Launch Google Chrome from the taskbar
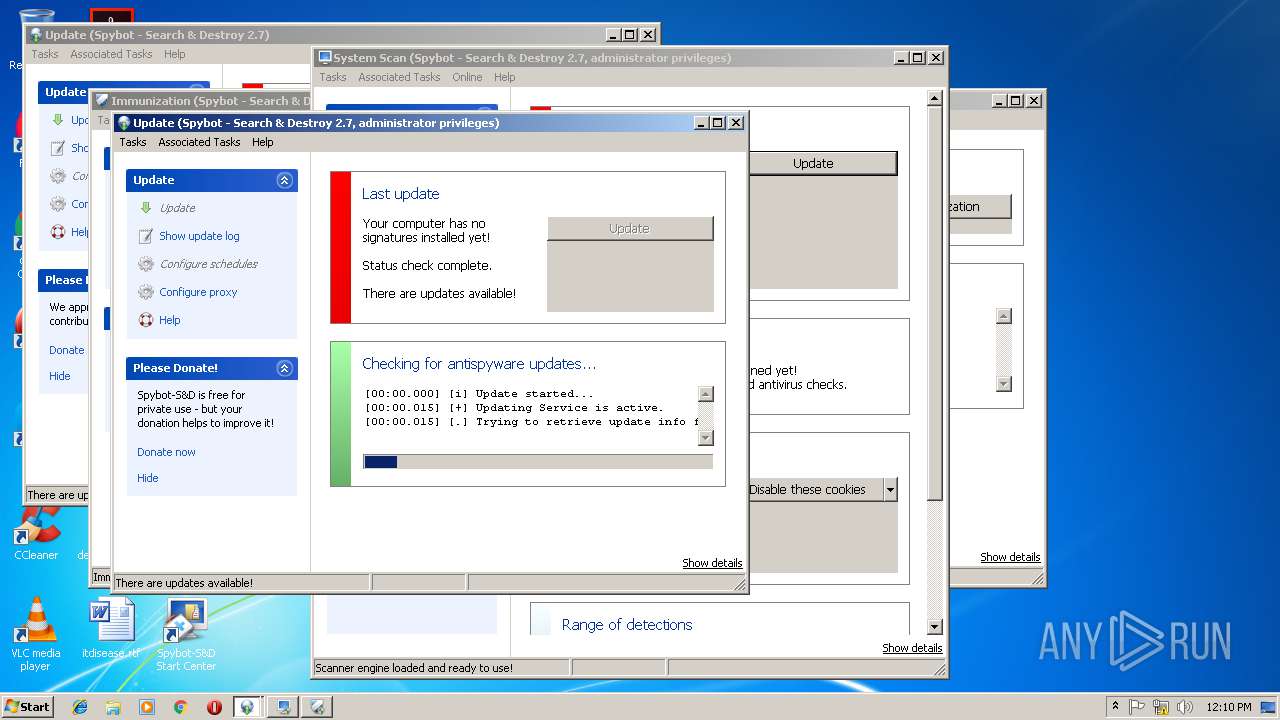 coord(180,707)
